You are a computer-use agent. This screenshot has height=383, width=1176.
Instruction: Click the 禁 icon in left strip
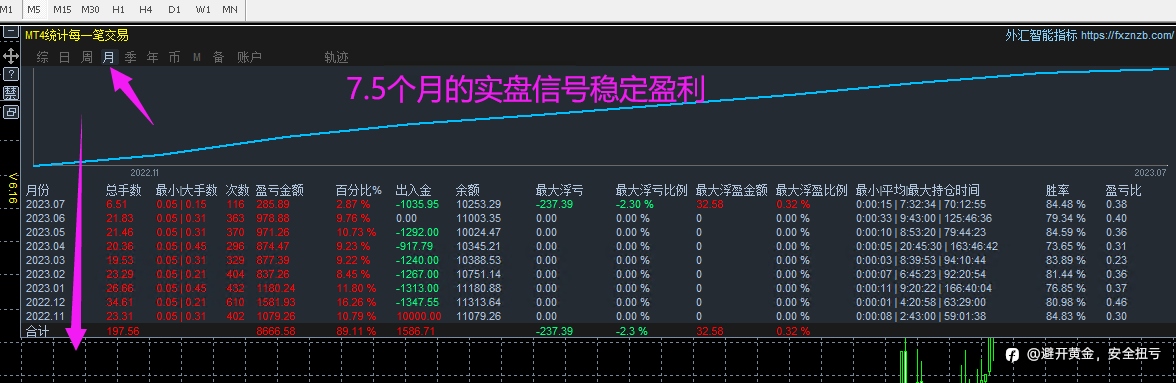coord(10,93)
